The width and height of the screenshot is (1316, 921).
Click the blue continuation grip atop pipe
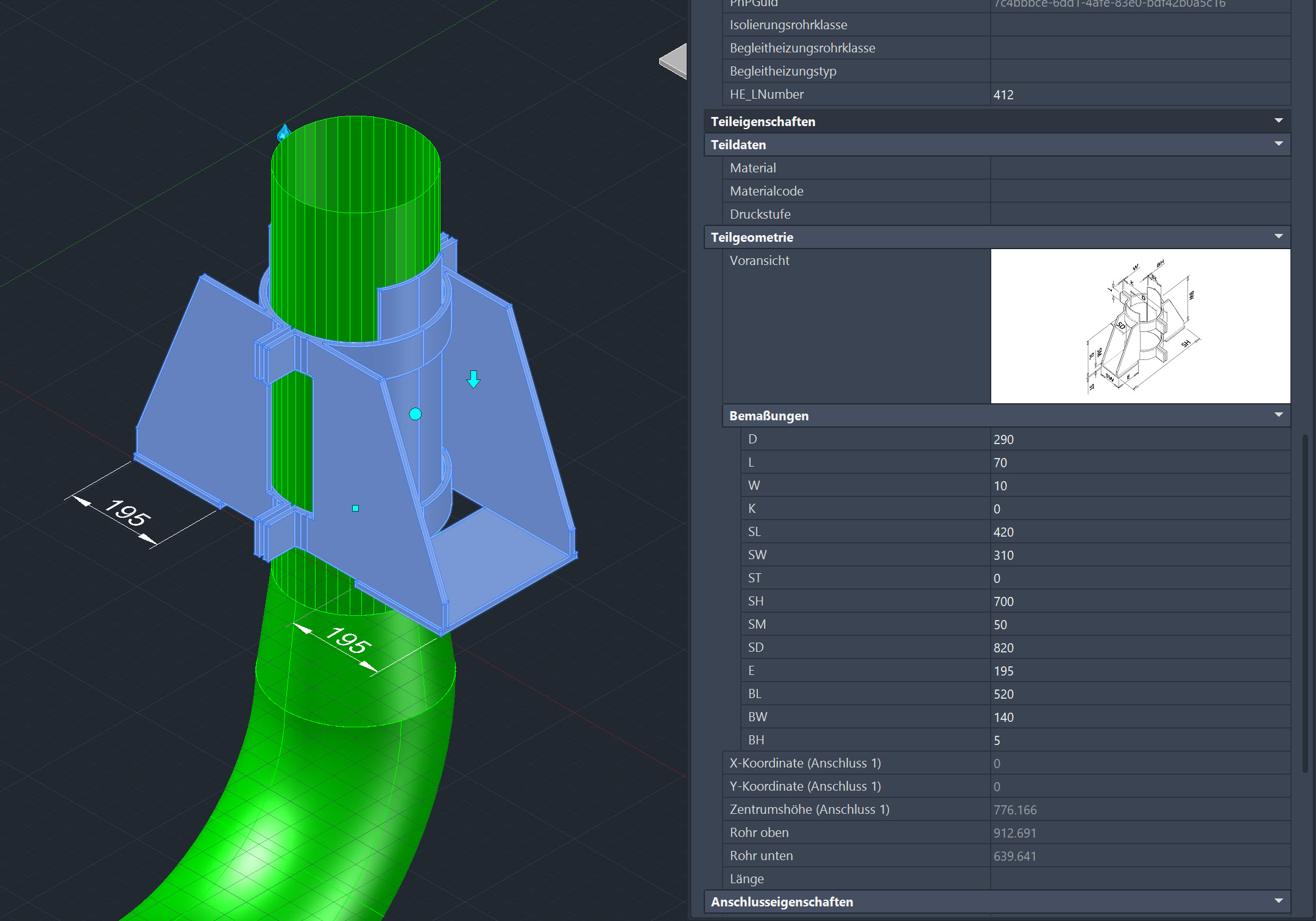[x=284, y=132]
